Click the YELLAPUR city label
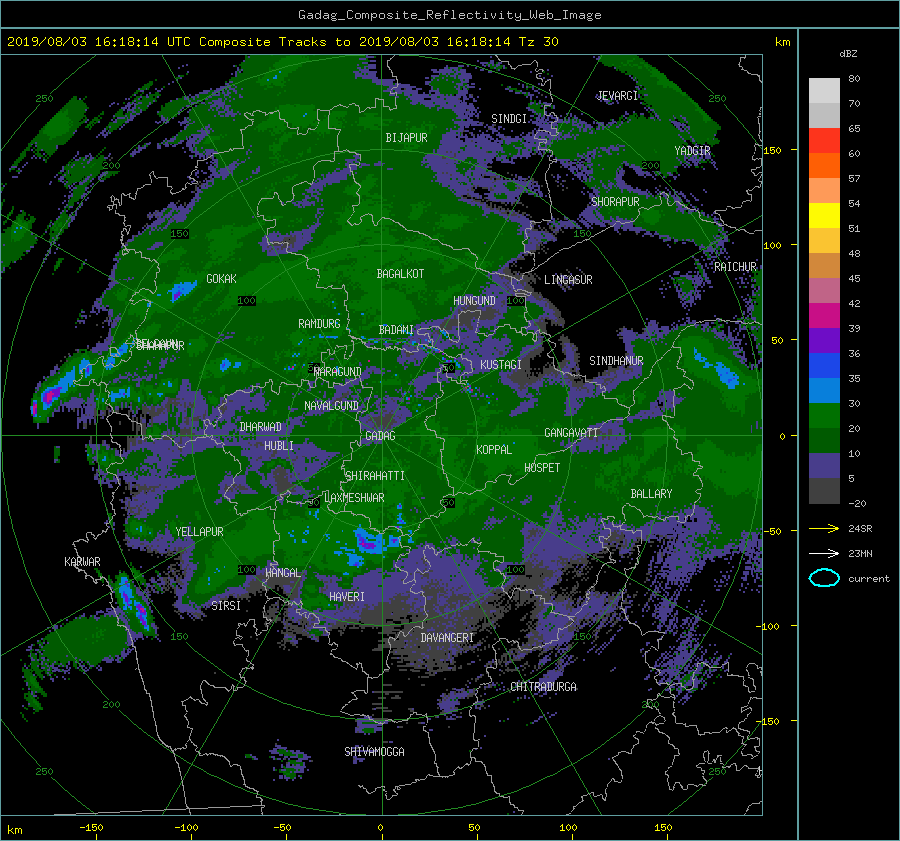Viewport: 900px width, 841px height. (x=199, y=532)
